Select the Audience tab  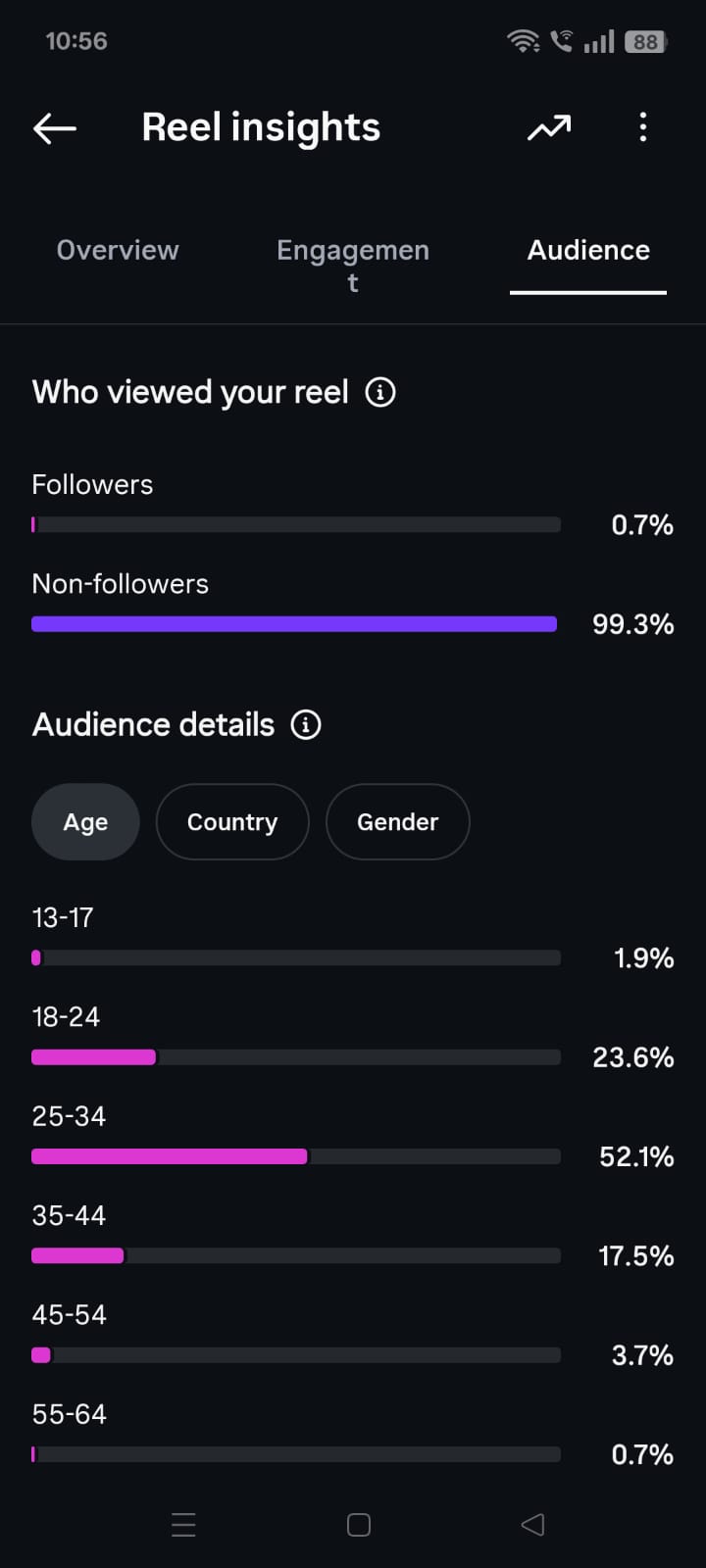588,251
